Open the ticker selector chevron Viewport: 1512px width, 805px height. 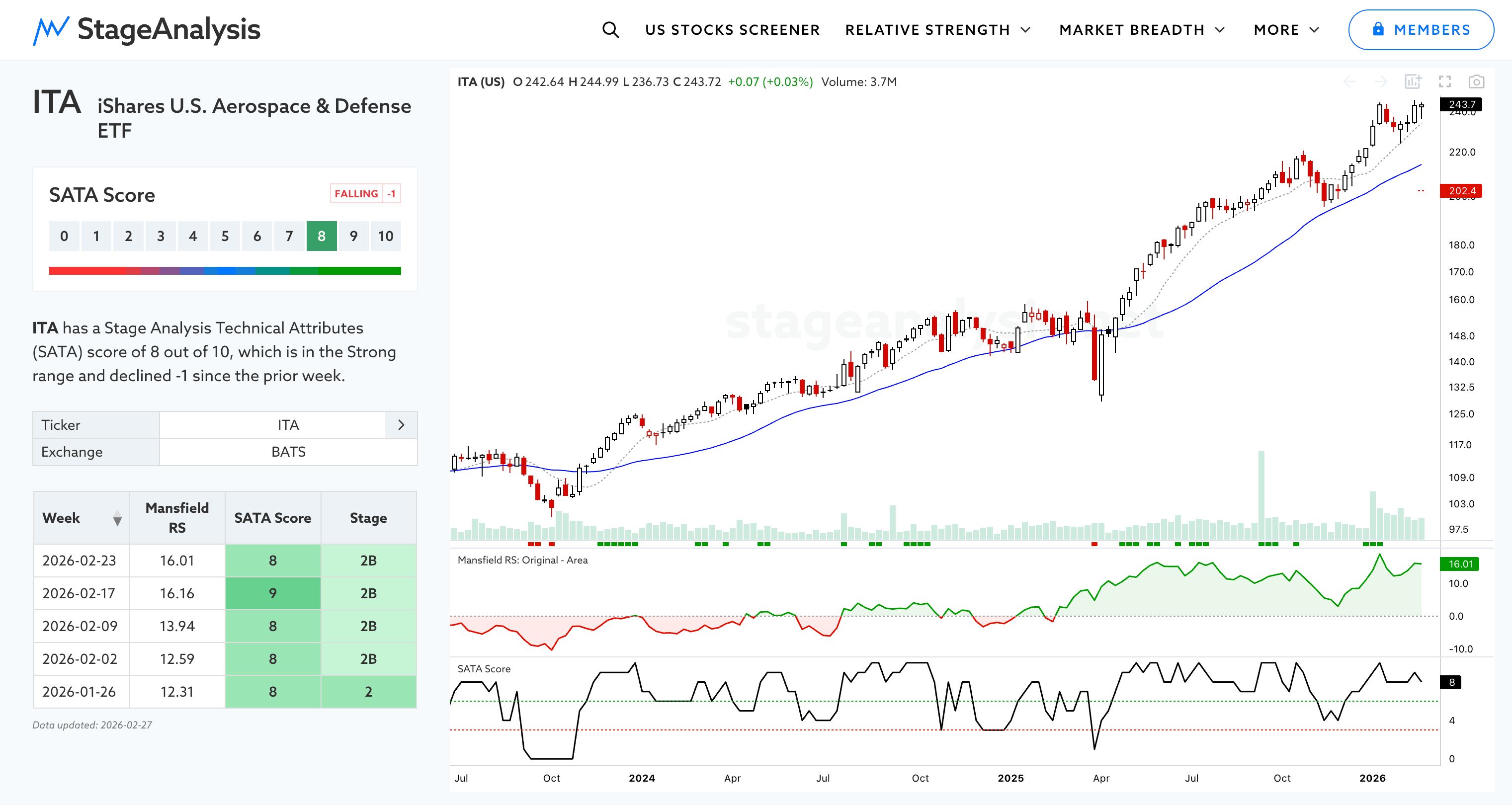(401, 425)
